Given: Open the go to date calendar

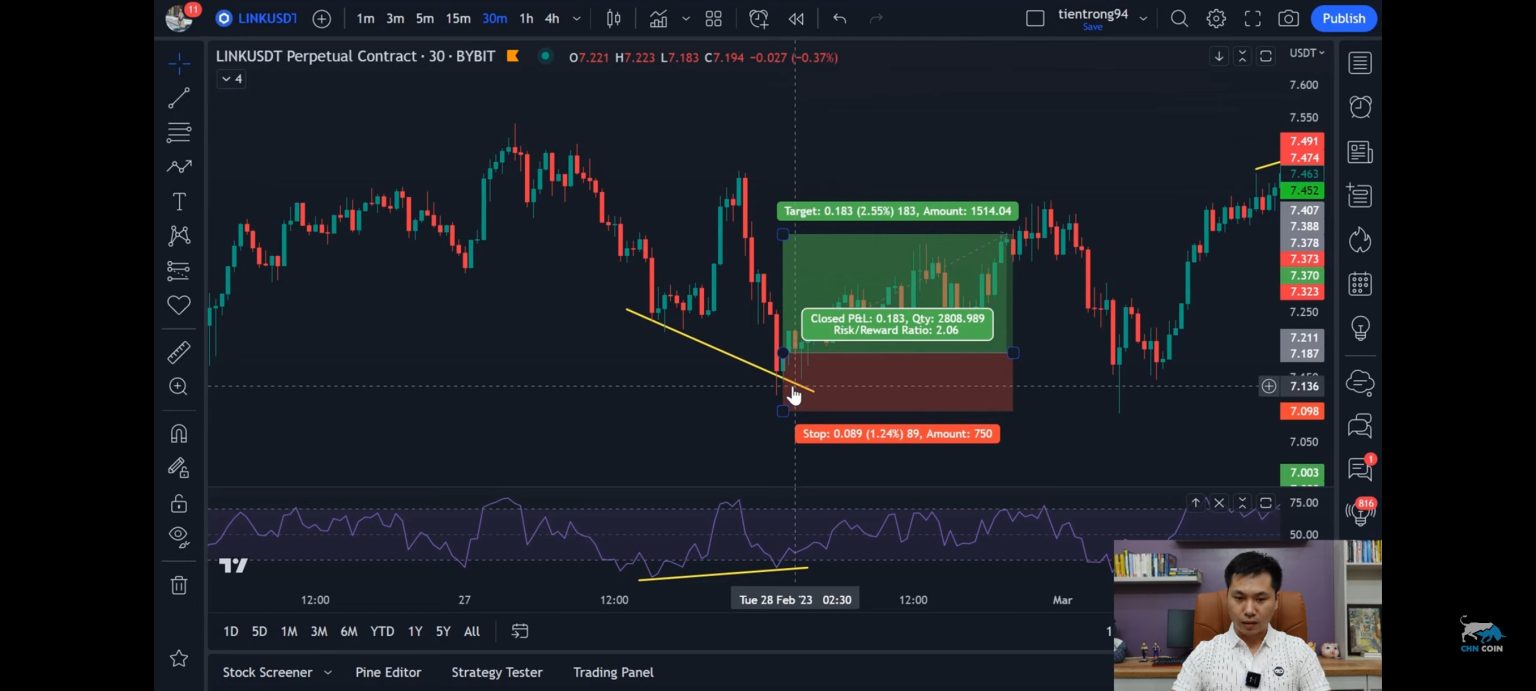Looking at the screenshot, I should 520,631.
